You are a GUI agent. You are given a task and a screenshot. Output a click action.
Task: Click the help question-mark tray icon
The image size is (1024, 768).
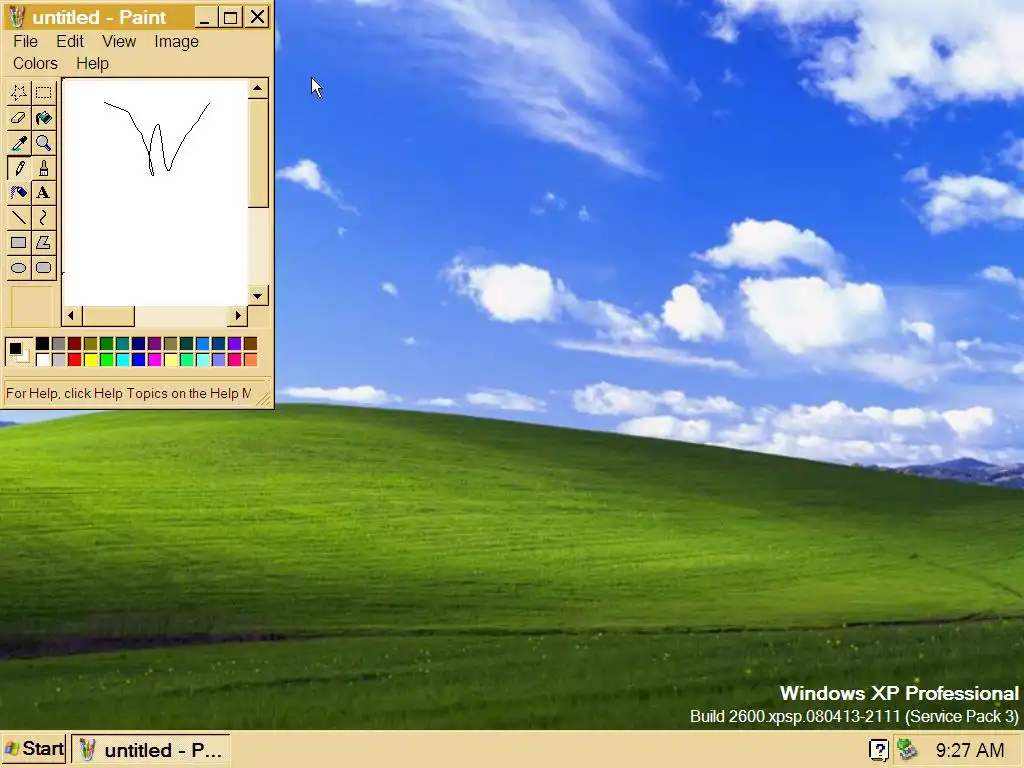click(879, 750)
